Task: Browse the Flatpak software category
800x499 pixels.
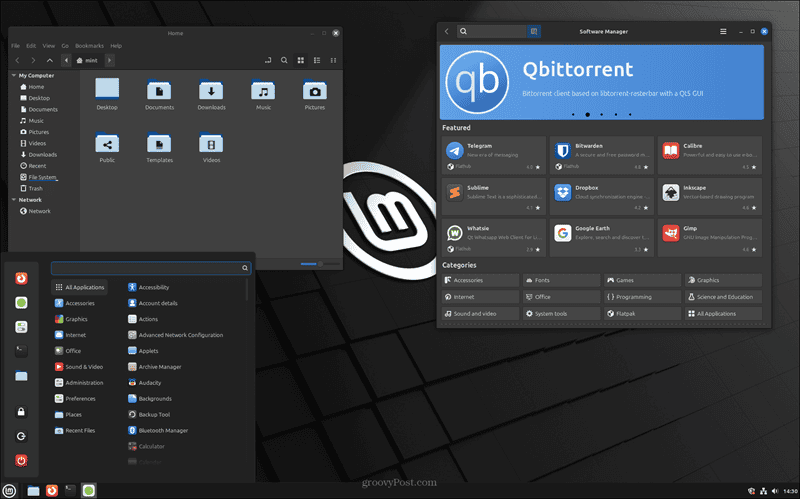Action: pyautogui.click(x=642, y=313)
